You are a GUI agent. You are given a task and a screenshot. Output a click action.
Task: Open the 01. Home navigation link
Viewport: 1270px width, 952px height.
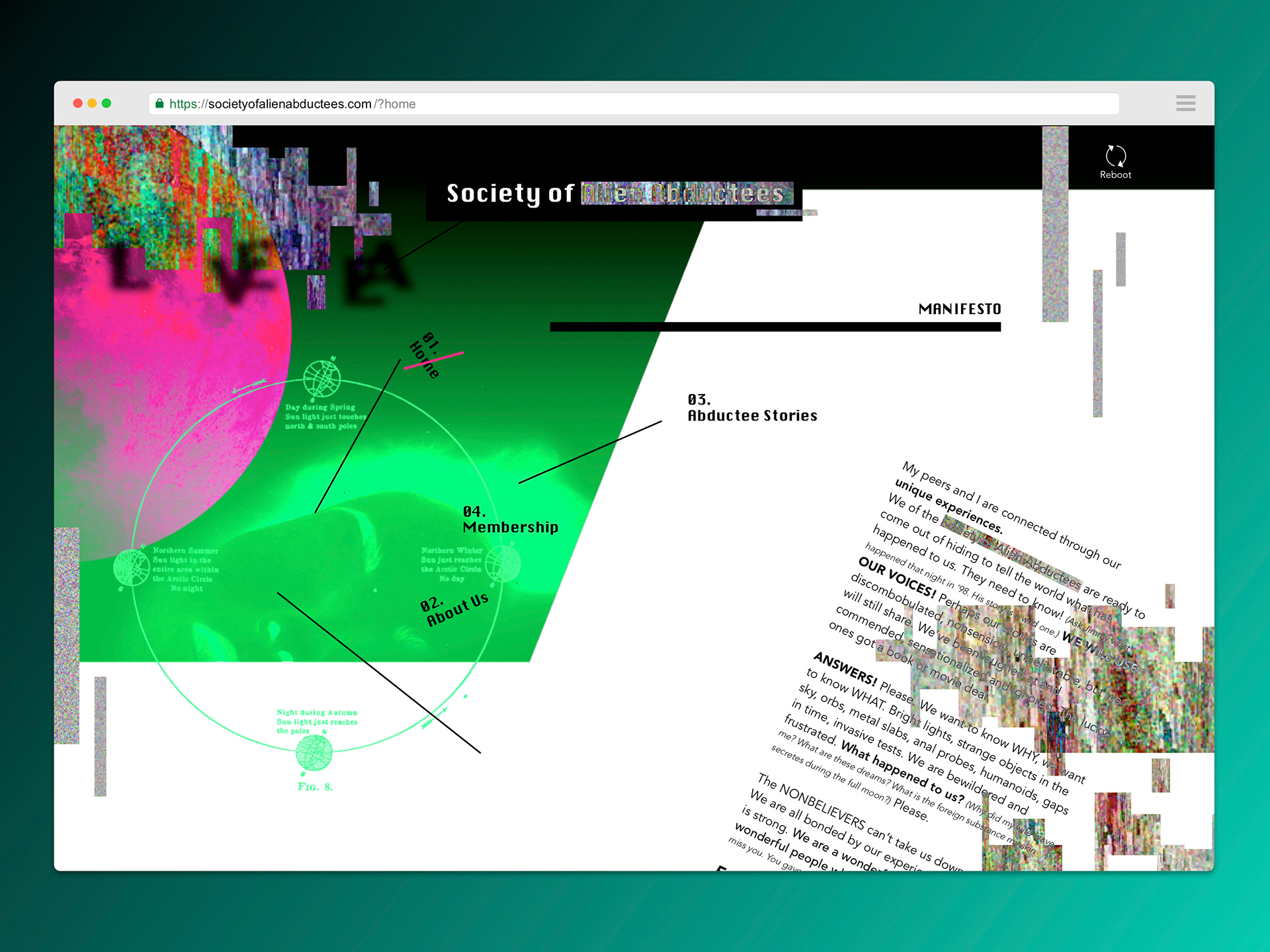[x=425, y=355]
